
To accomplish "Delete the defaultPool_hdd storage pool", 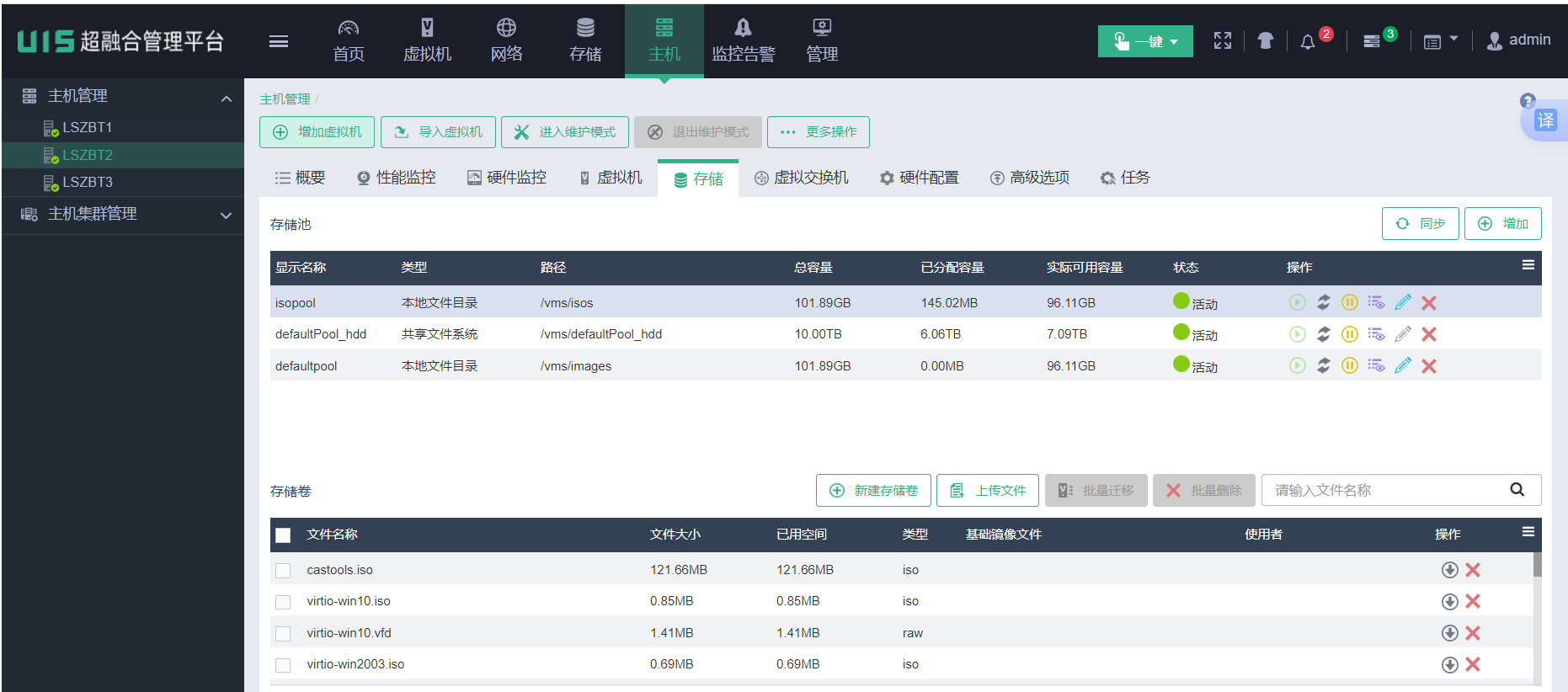I will 1429,334.
